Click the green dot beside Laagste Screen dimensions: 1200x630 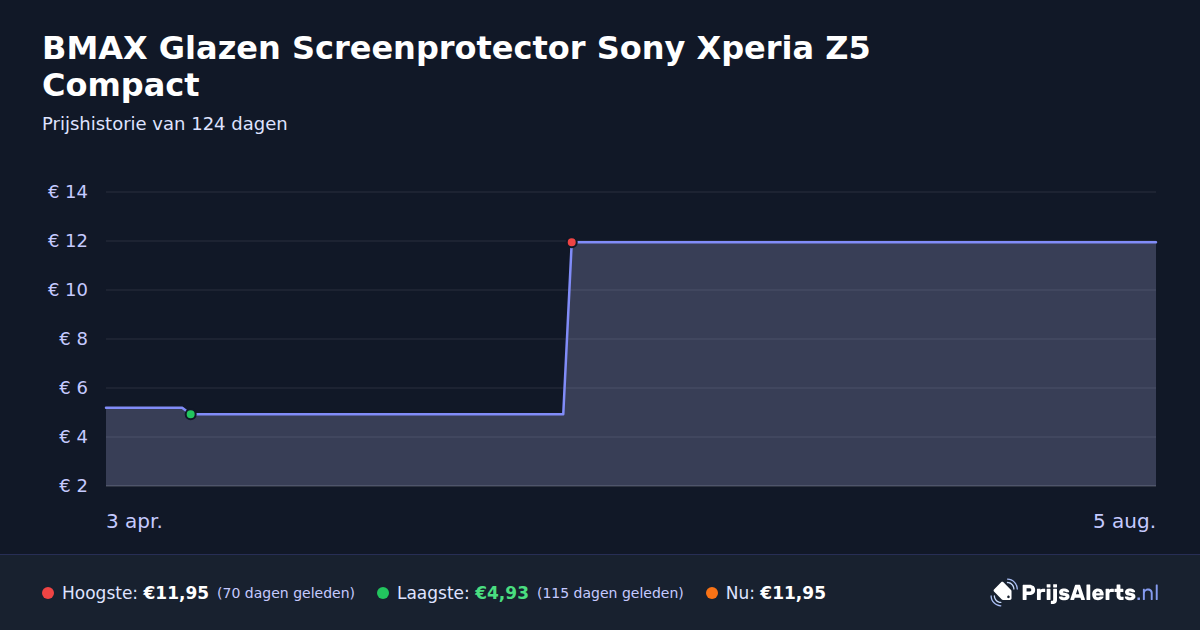point(383,593)
